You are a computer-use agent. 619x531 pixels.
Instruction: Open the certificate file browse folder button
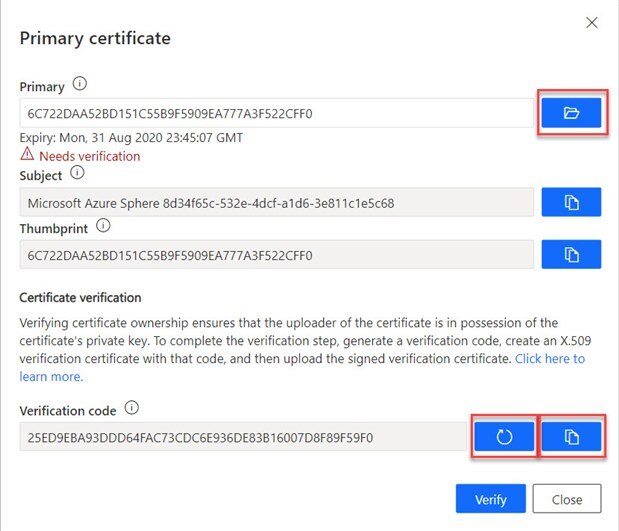(x=571, y=113)
